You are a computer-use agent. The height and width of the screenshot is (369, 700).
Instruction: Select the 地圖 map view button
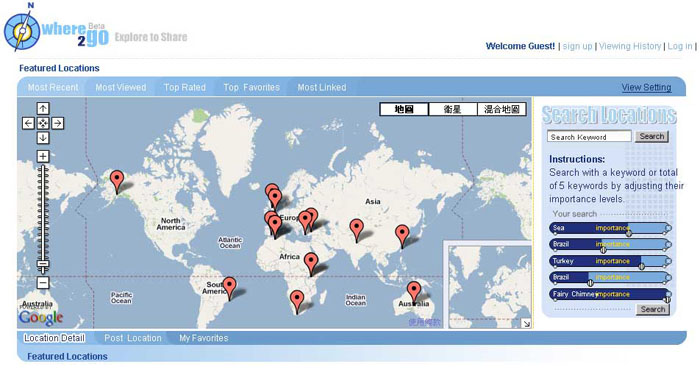click(404, 109)
